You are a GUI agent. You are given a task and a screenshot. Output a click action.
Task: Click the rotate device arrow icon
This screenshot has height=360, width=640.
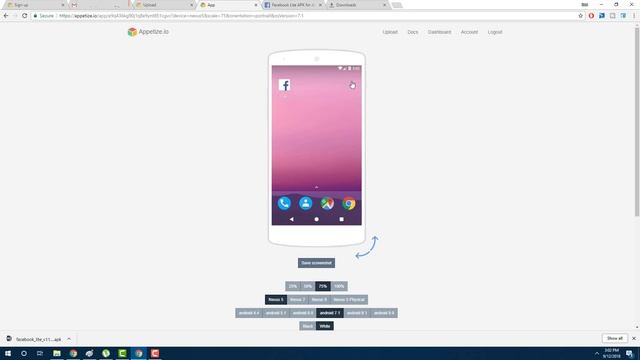tap(367, 247)
